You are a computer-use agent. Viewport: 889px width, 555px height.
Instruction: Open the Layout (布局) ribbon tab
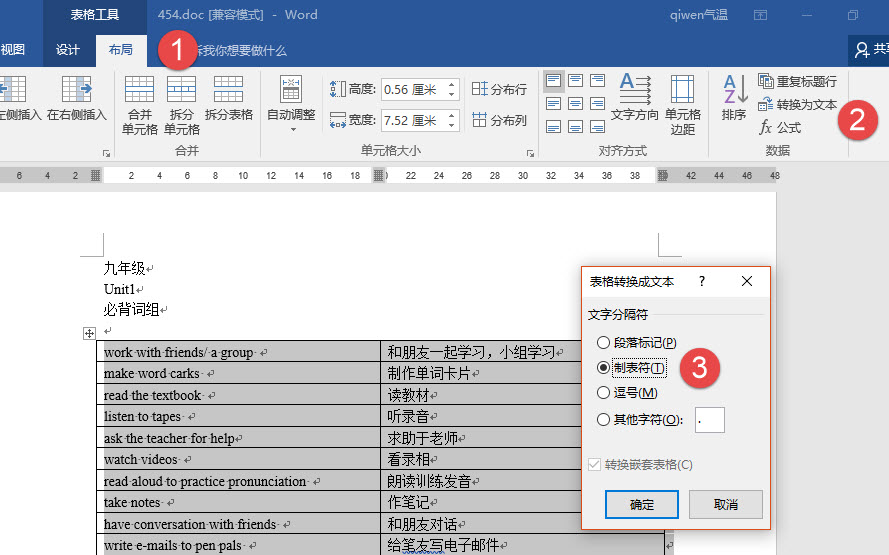pos(120,50)
